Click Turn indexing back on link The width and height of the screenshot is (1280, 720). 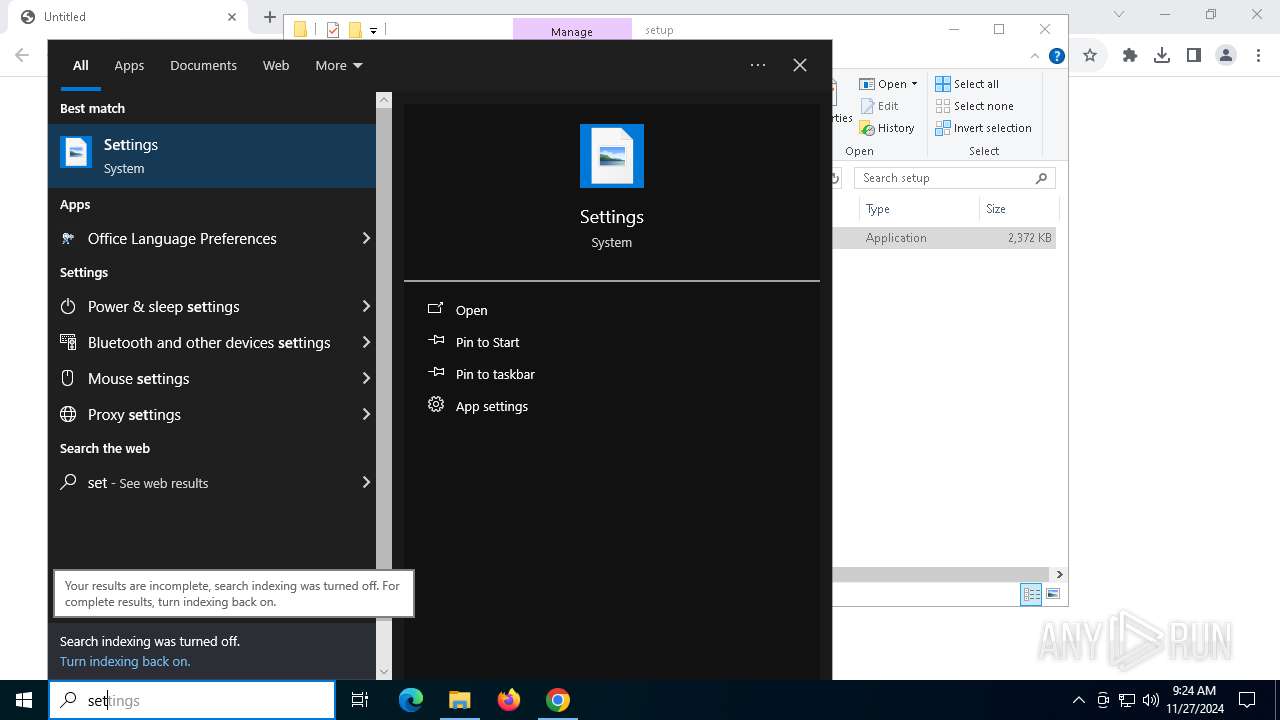pos(125,661)
